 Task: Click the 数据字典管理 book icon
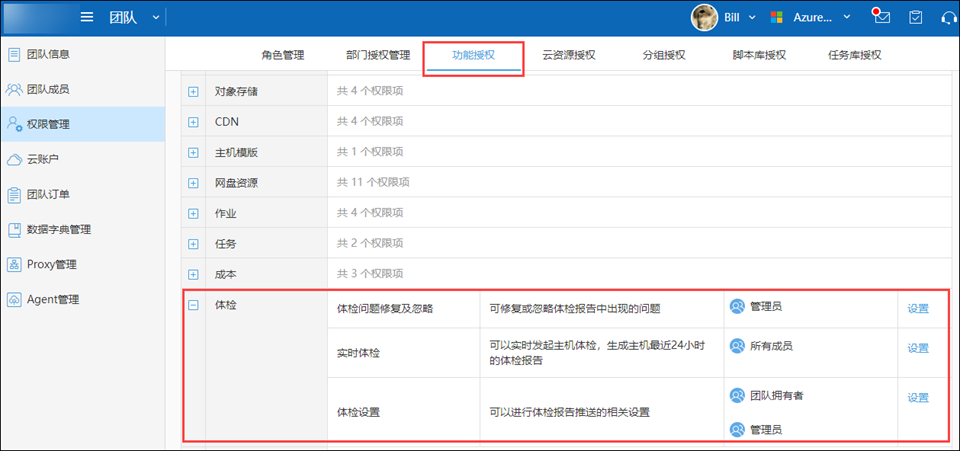point(13,230)
